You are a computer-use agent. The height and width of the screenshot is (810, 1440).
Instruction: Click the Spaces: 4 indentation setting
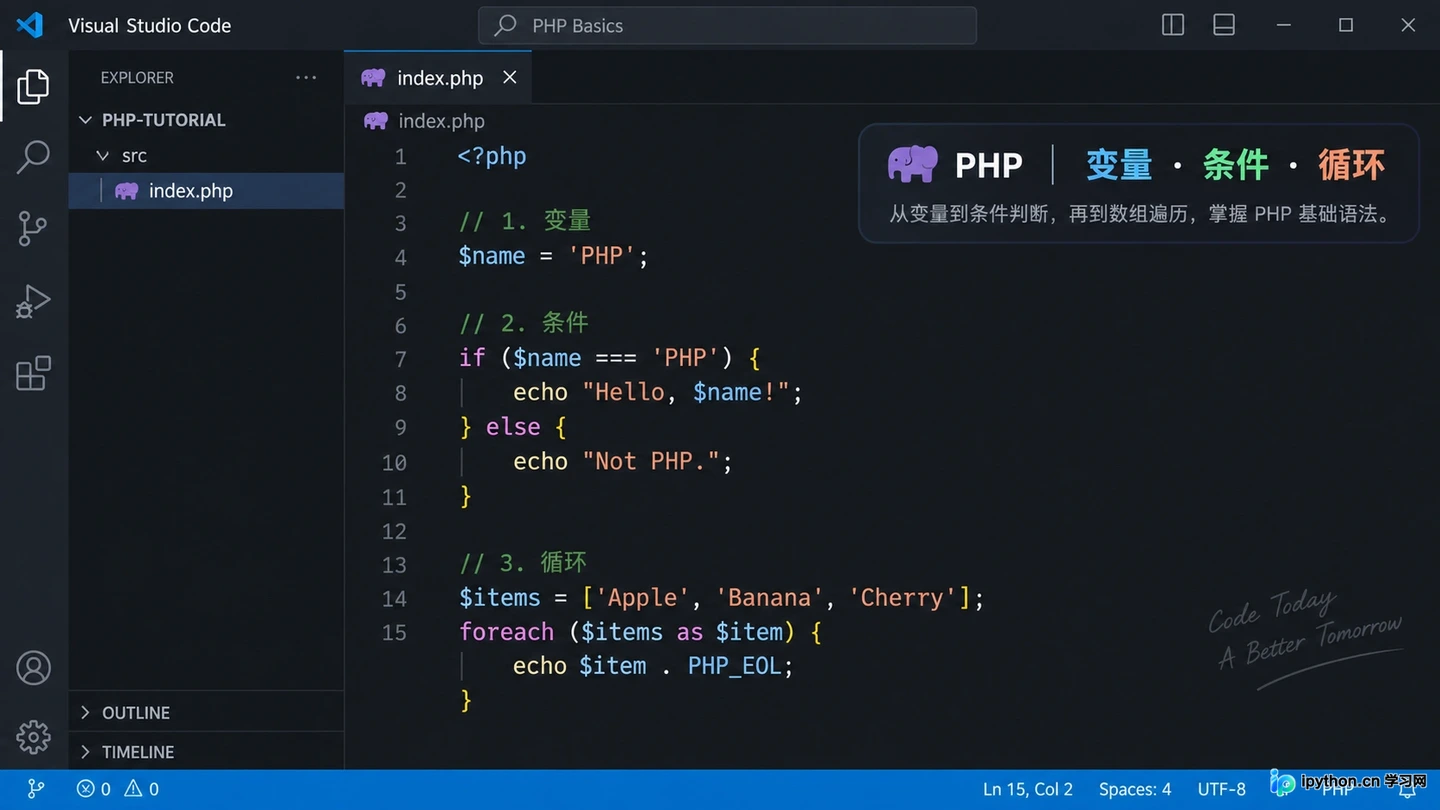coord(1135,789)
